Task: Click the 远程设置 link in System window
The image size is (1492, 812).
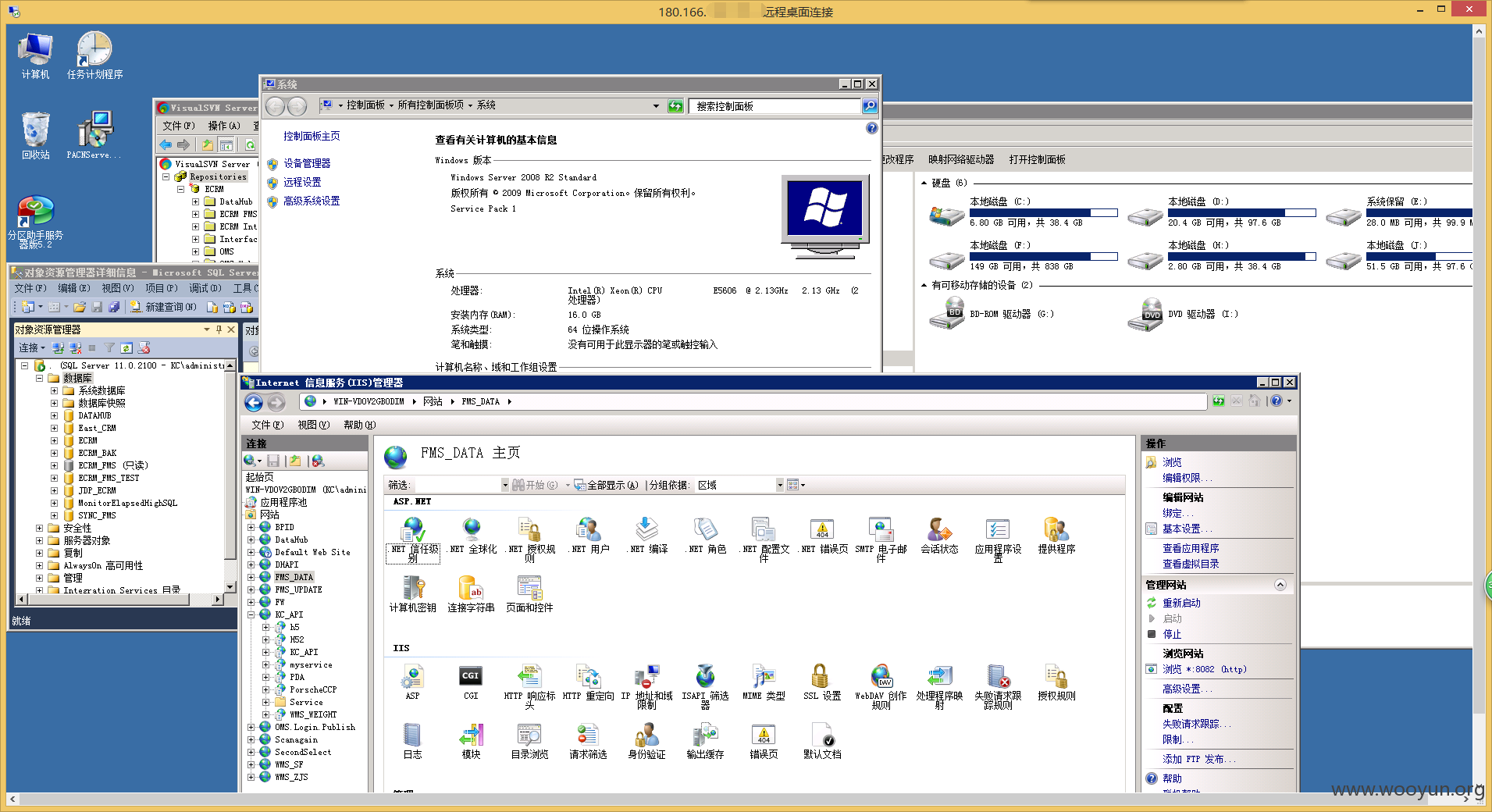Action: [302, 182]
